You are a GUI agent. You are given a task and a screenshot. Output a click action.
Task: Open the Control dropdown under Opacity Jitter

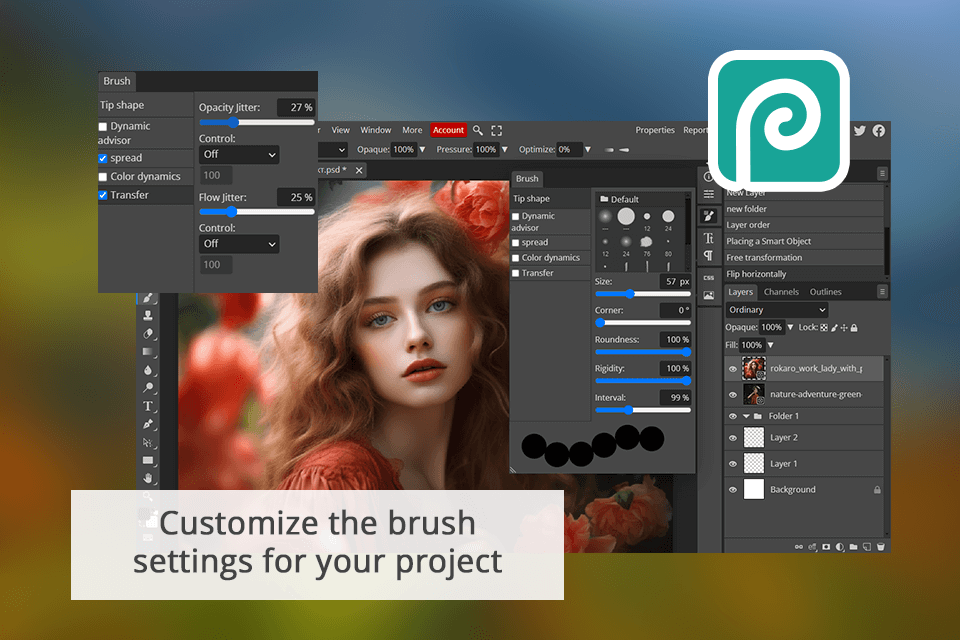pyautogui.click(x=239, y=155)
